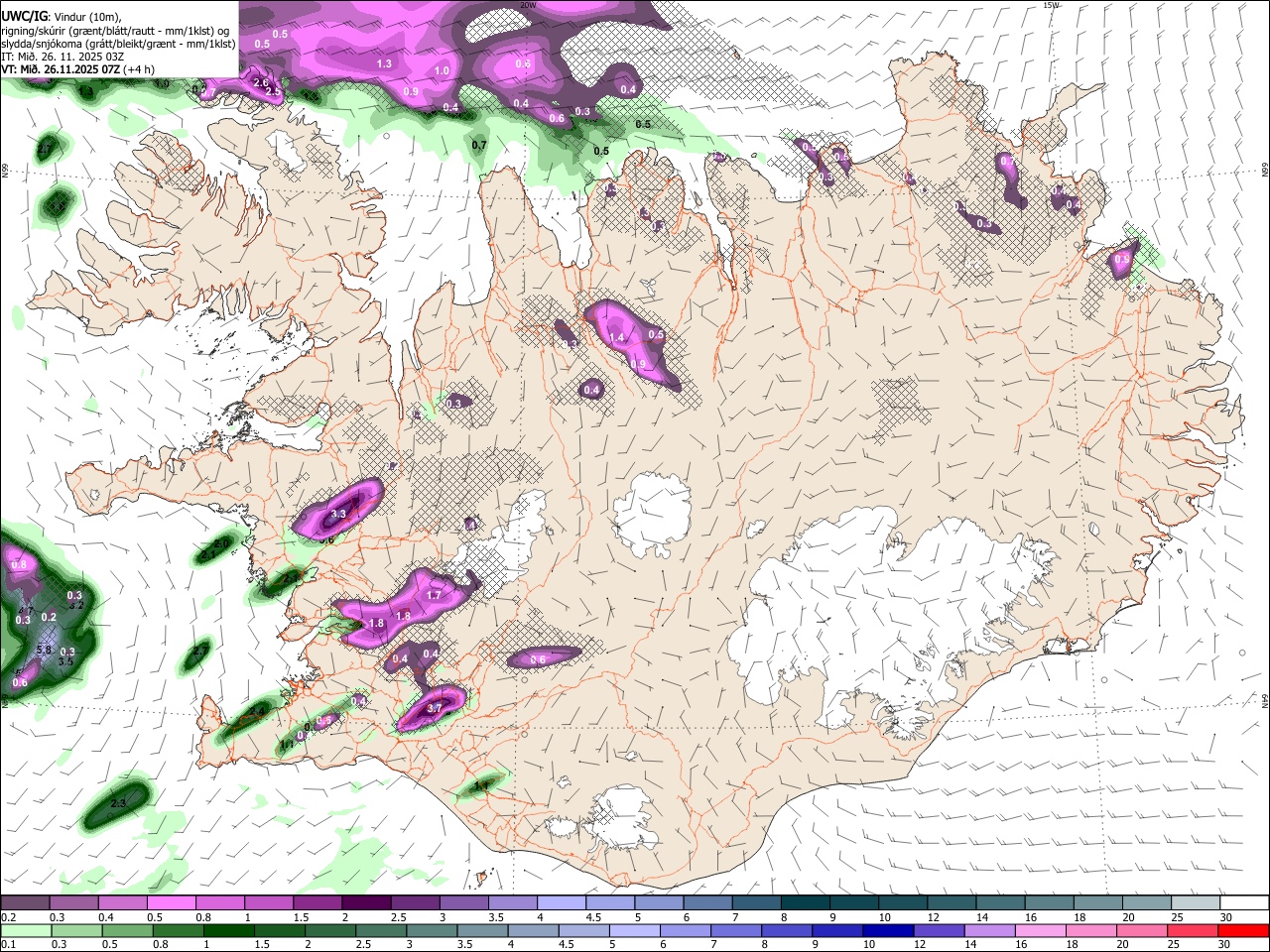Click the snow legend swatch between 0.2 and 0.3

coord(25,902)
